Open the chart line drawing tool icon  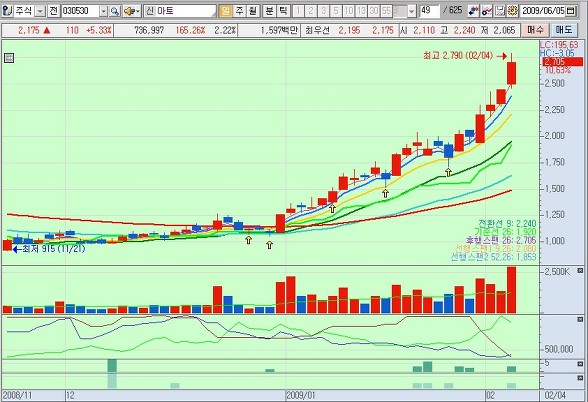click(487, 11)
